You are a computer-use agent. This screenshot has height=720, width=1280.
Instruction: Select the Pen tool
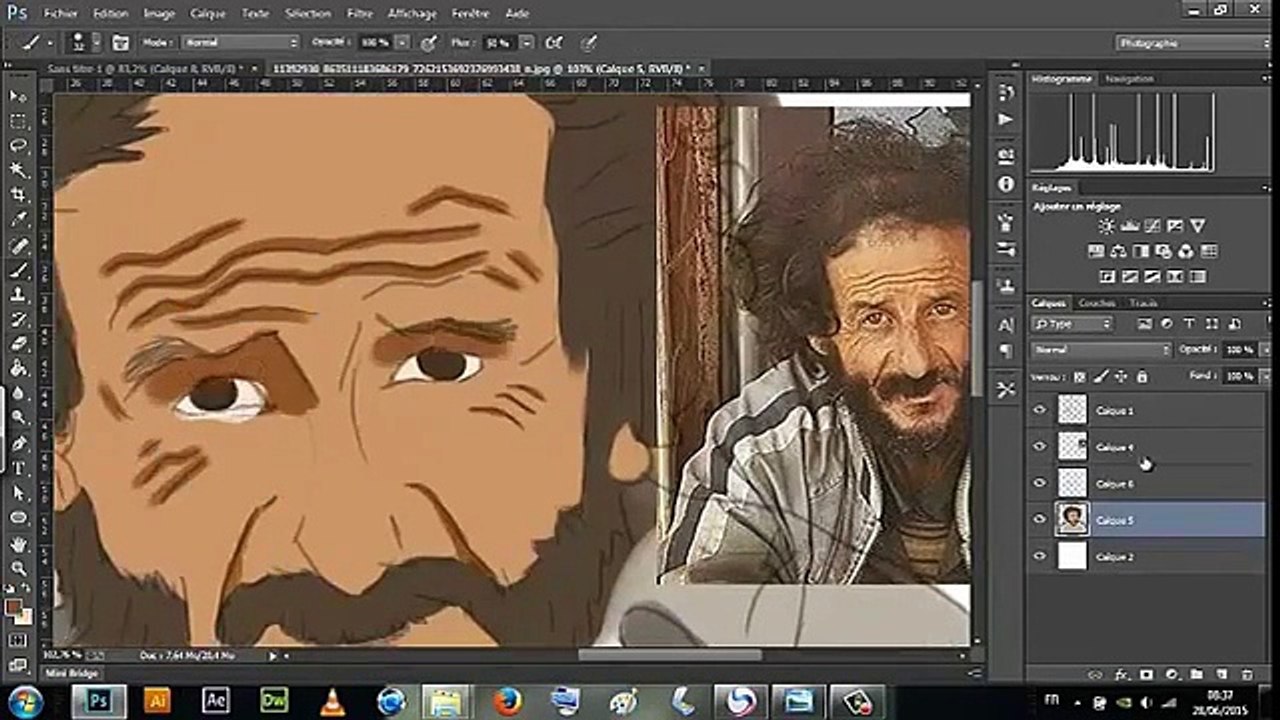pos(18,444)
